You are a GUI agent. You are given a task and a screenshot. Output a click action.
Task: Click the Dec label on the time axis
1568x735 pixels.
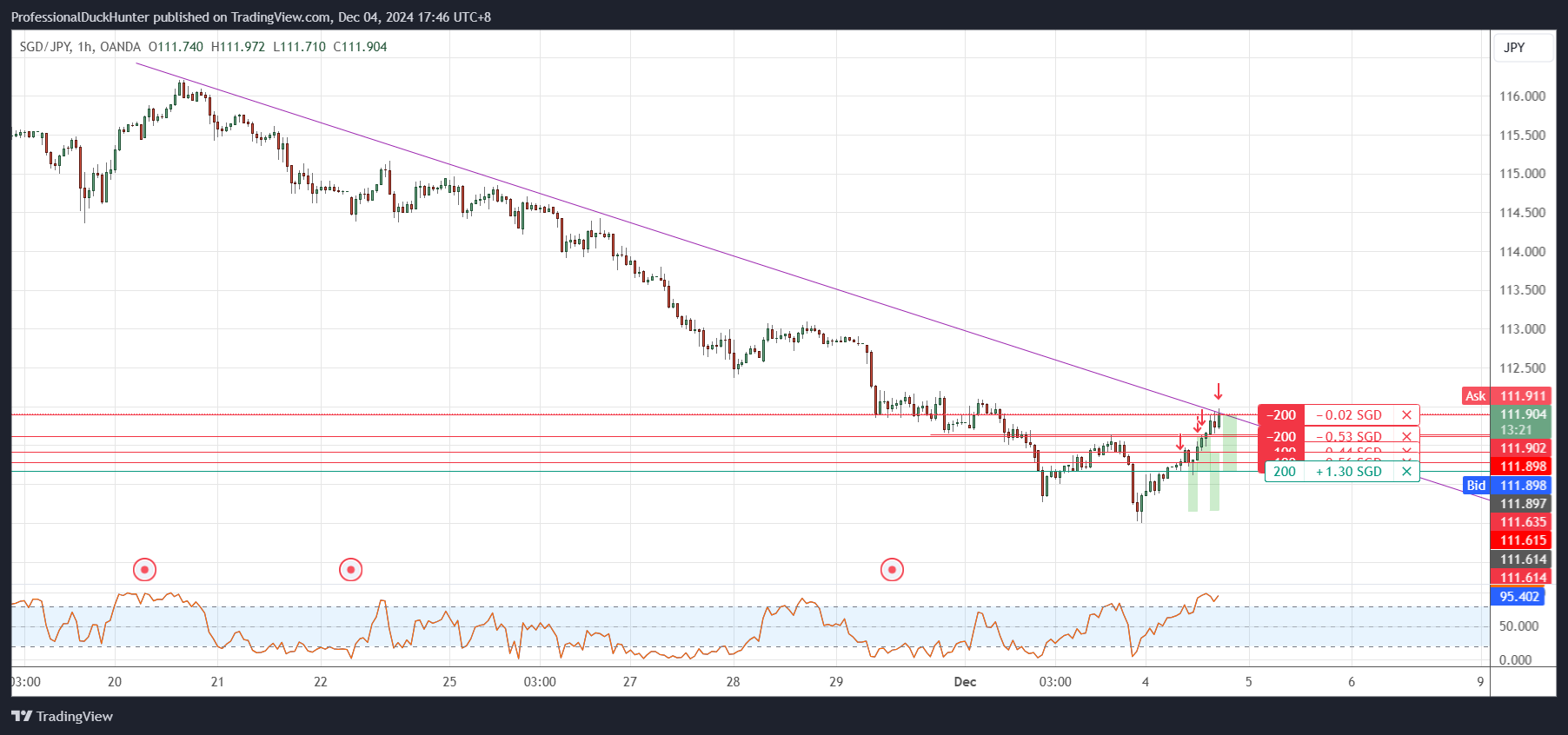(x=965, y=682)
